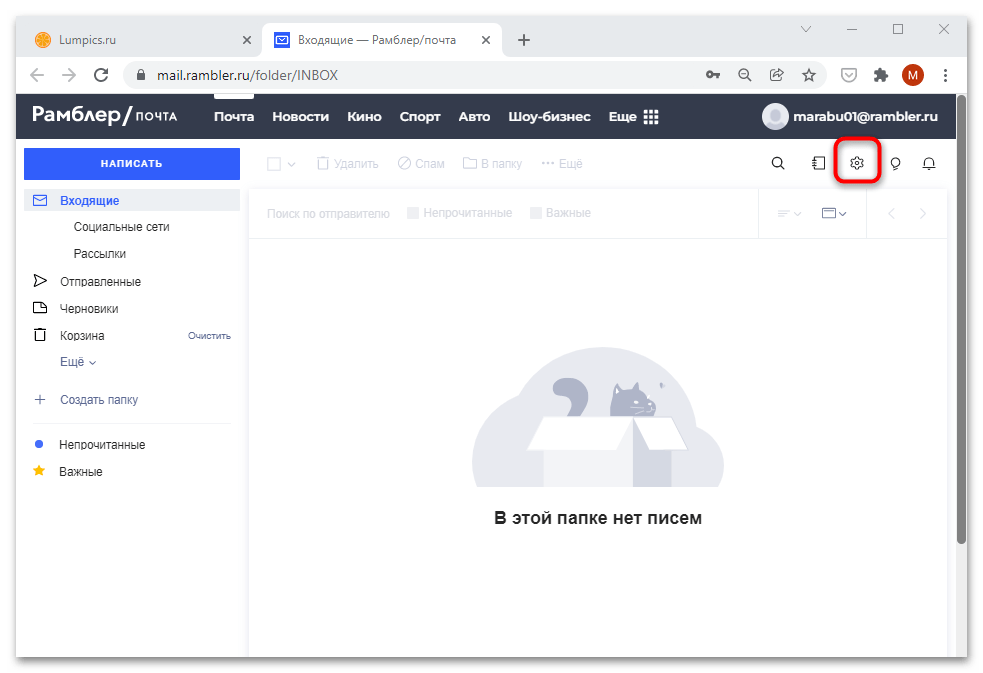This screenshot has width=983, height=673.
Task: Click the mail search magnifier icon
Action: tap(778, 163)
